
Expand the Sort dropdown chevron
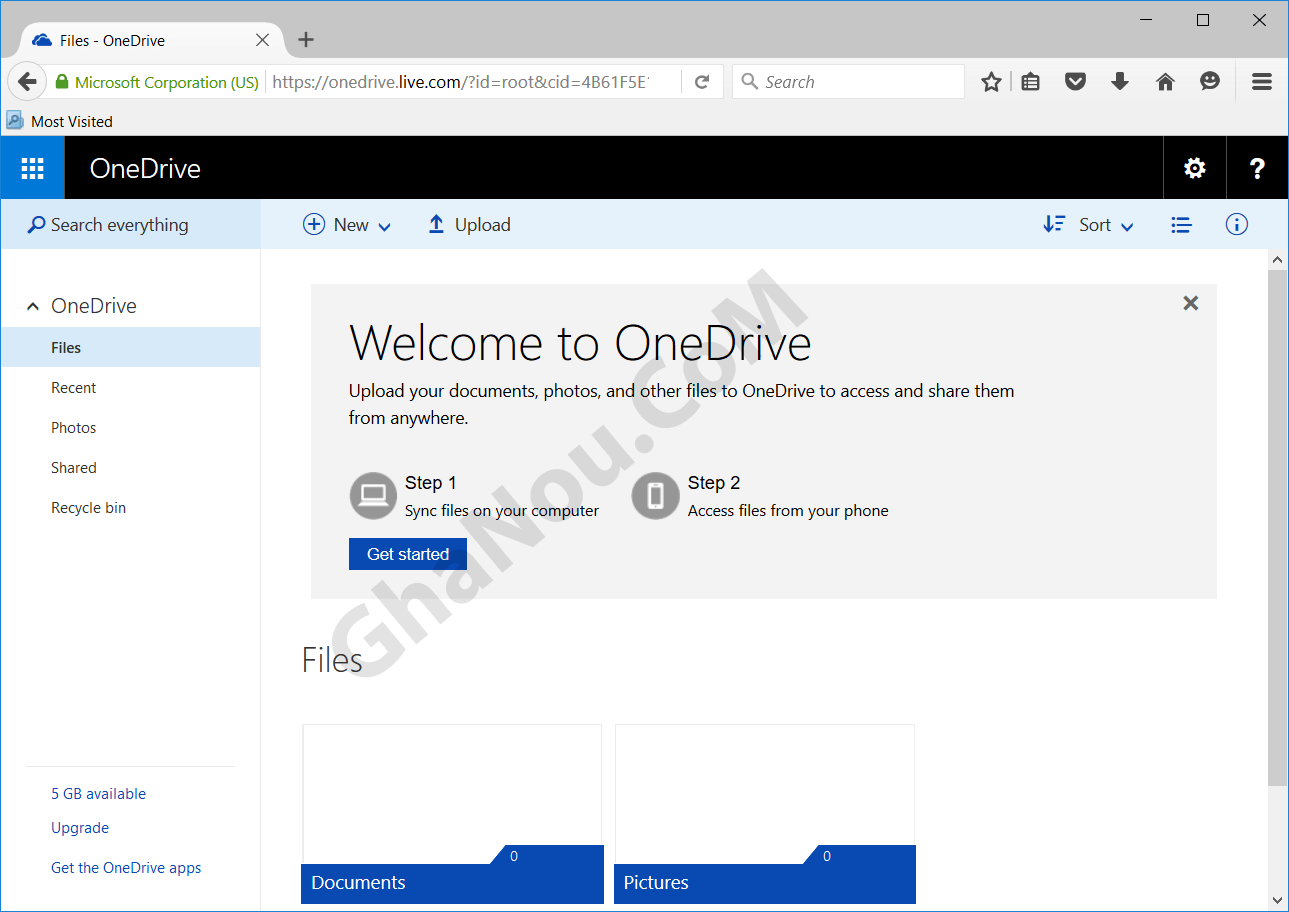tap(1127, 227)
